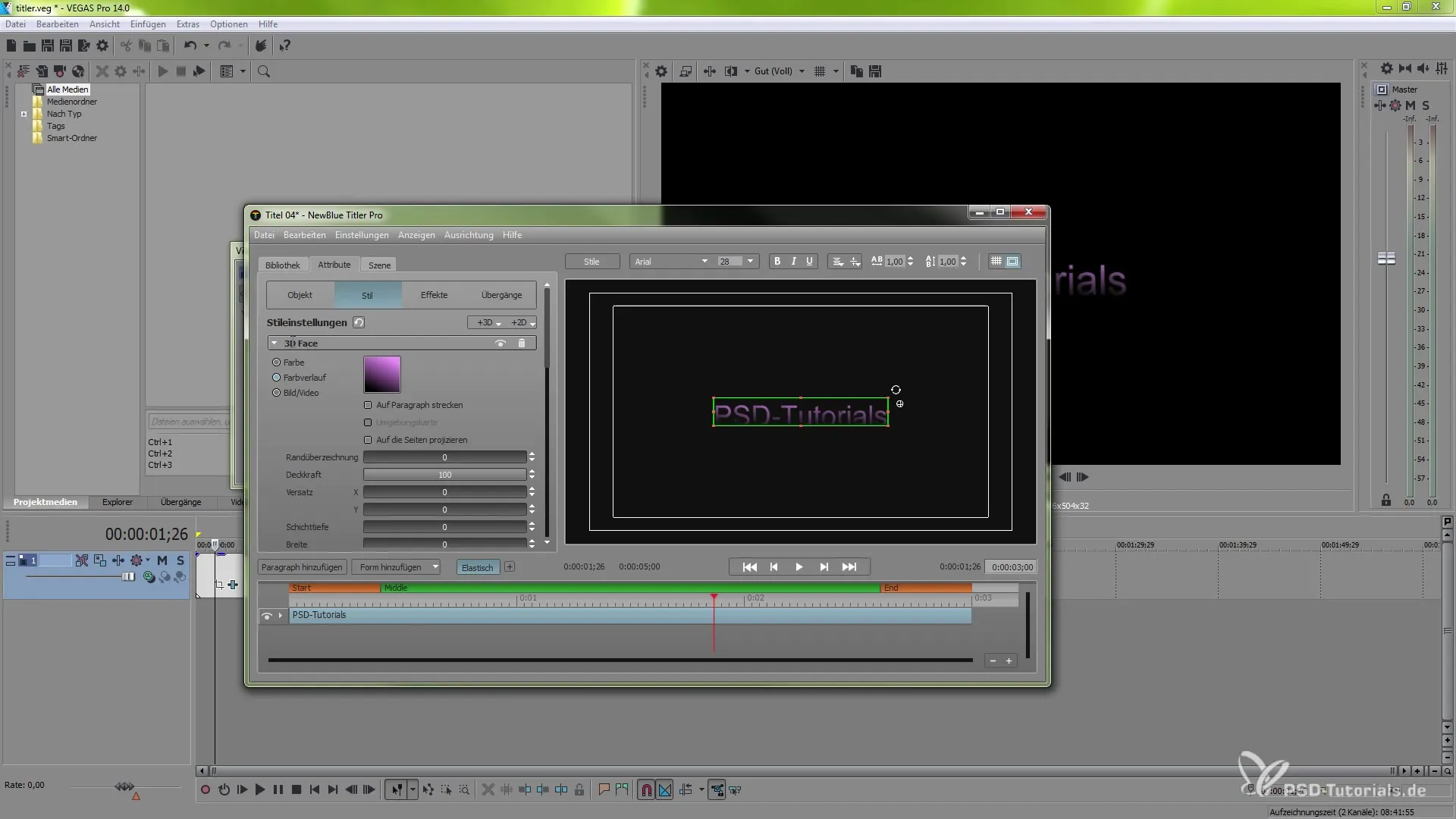Enable Auf Paragraph strecken checkbox
The height and width of the screenshot is (819, 1456).
pyautogui.click(x=368, y=405)
